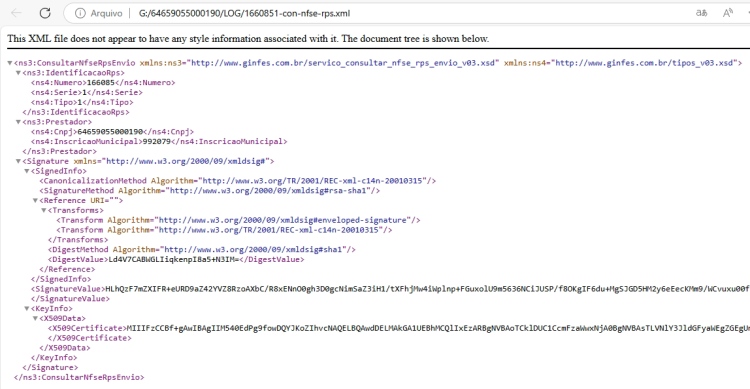The height and width of the screenshot is (389, 750).
Task: Click the enveloped-signature Transform line
Action: 238,220
